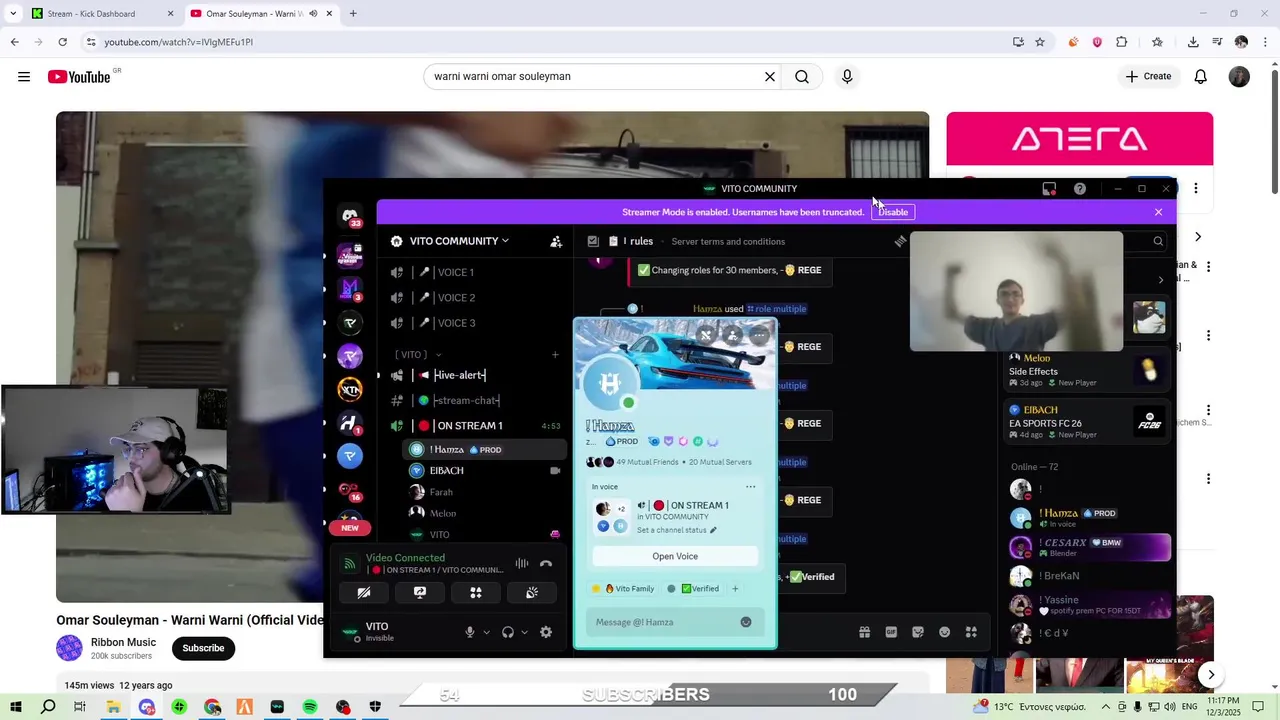Clear the YouTube search box text

tap(770, 77)
